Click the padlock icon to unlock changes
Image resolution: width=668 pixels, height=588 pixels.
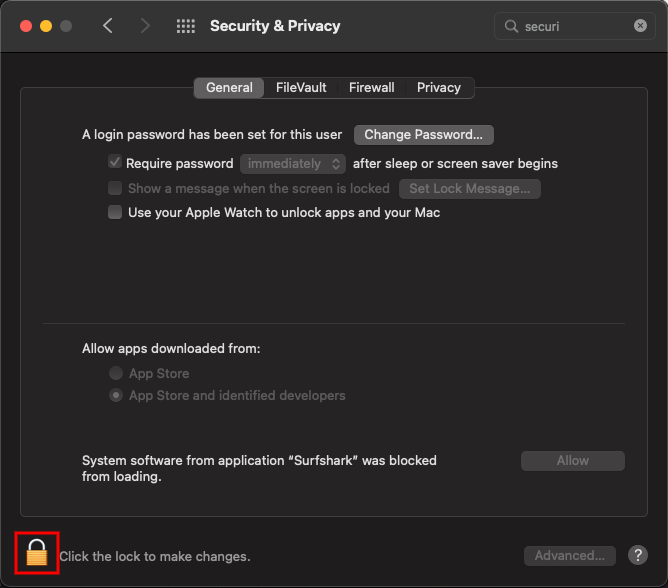[x=37, y=552]
